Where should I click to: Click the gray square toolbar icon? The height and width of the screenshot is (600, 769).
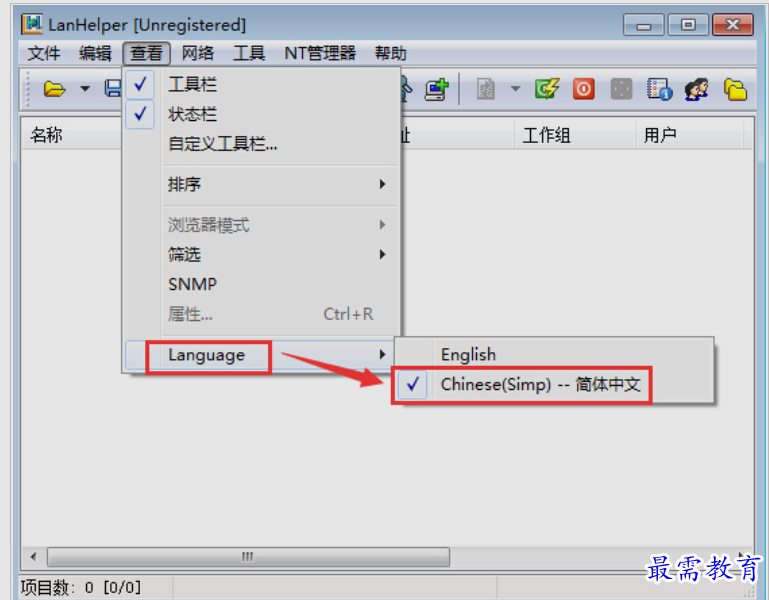coord(621,89)
